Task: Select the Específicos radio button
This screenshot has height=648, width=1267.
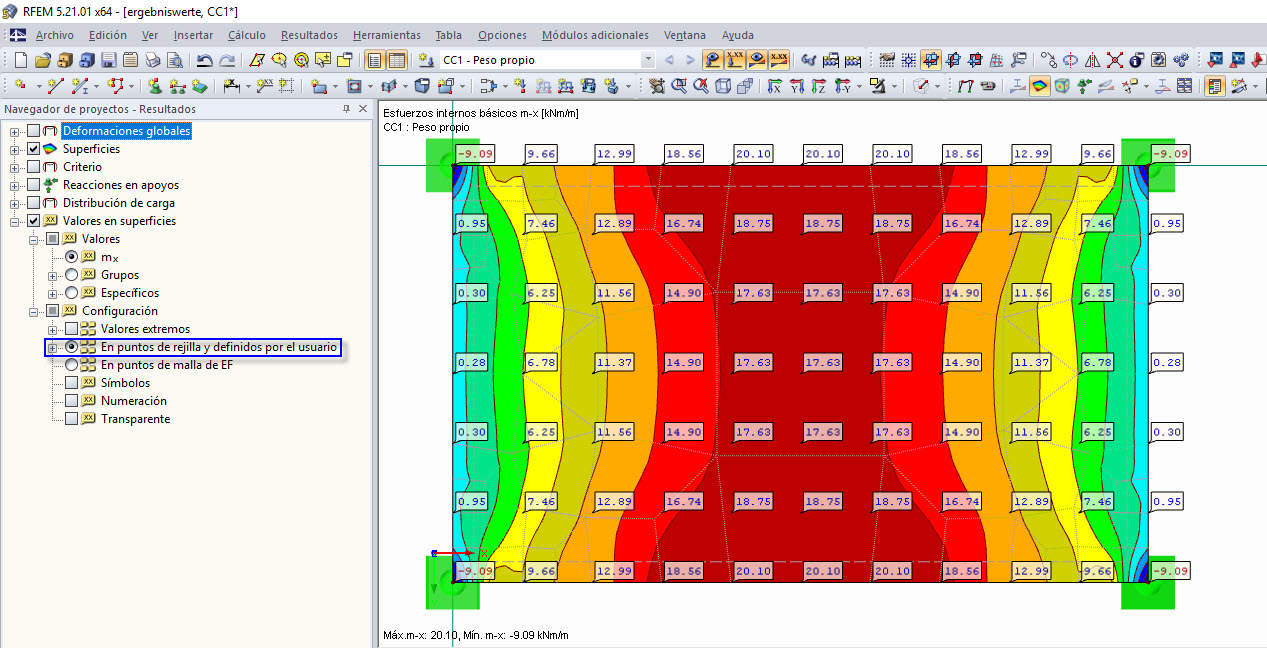Action: [x=71, y=293]
